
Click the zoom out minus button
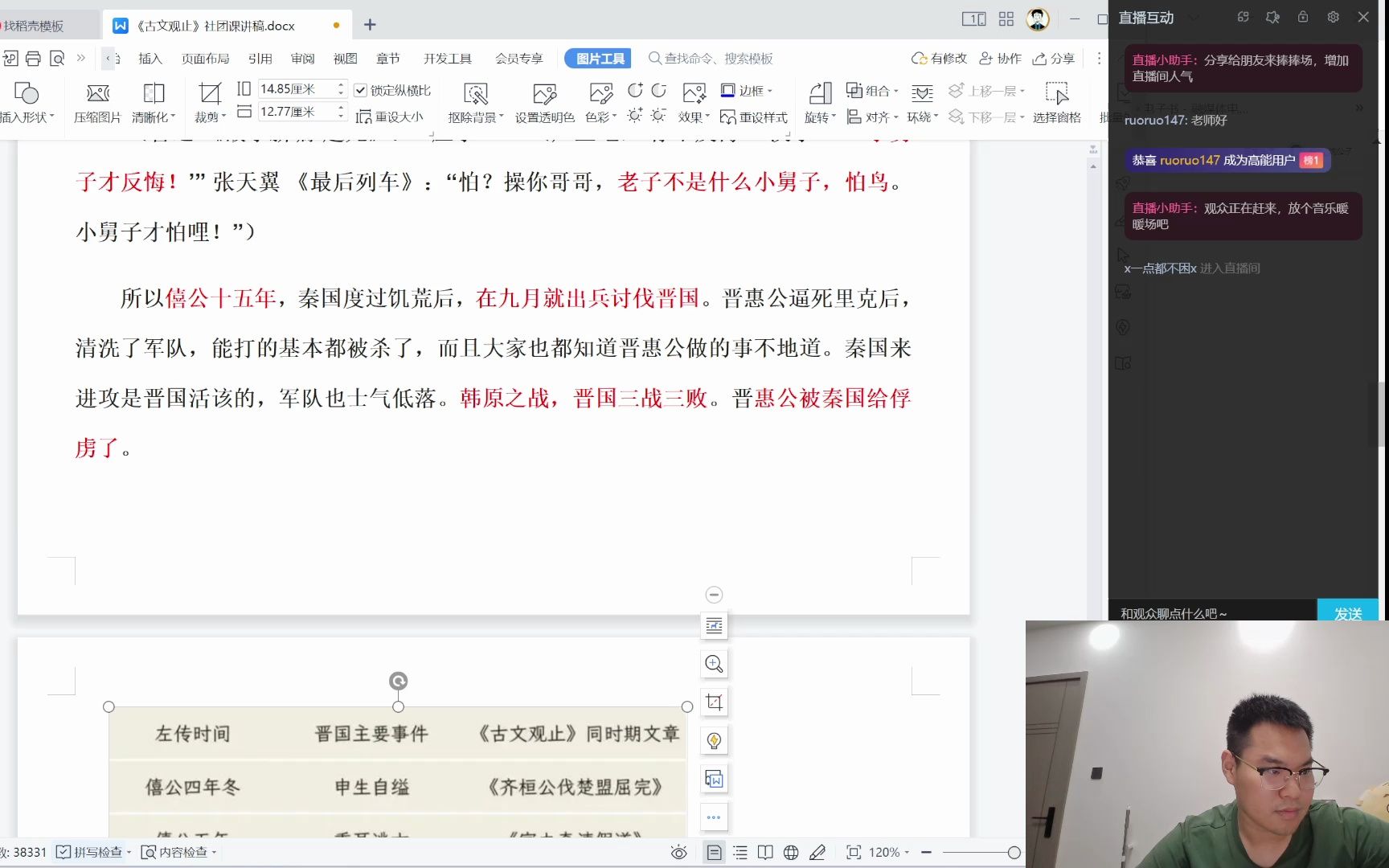click(926, 853)
